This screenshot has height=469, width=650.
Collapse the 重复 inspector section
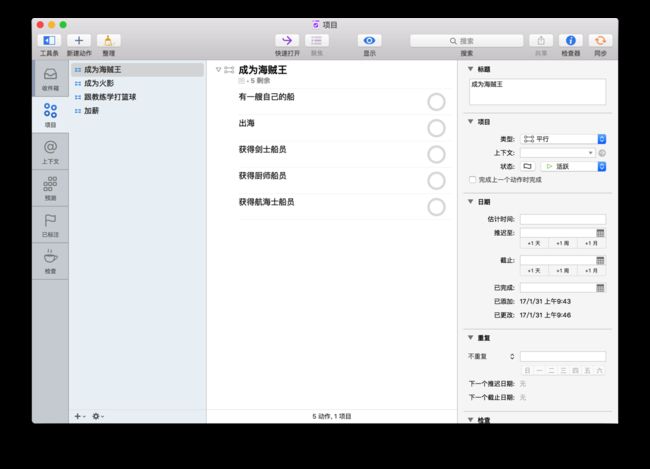(x=471, y=338)
